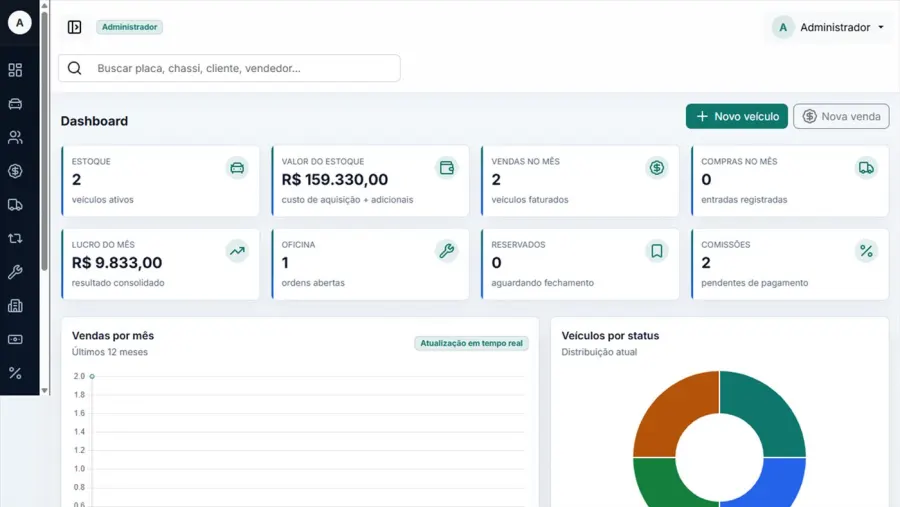Click the 'ordens abertas' text

pos(313,283)
